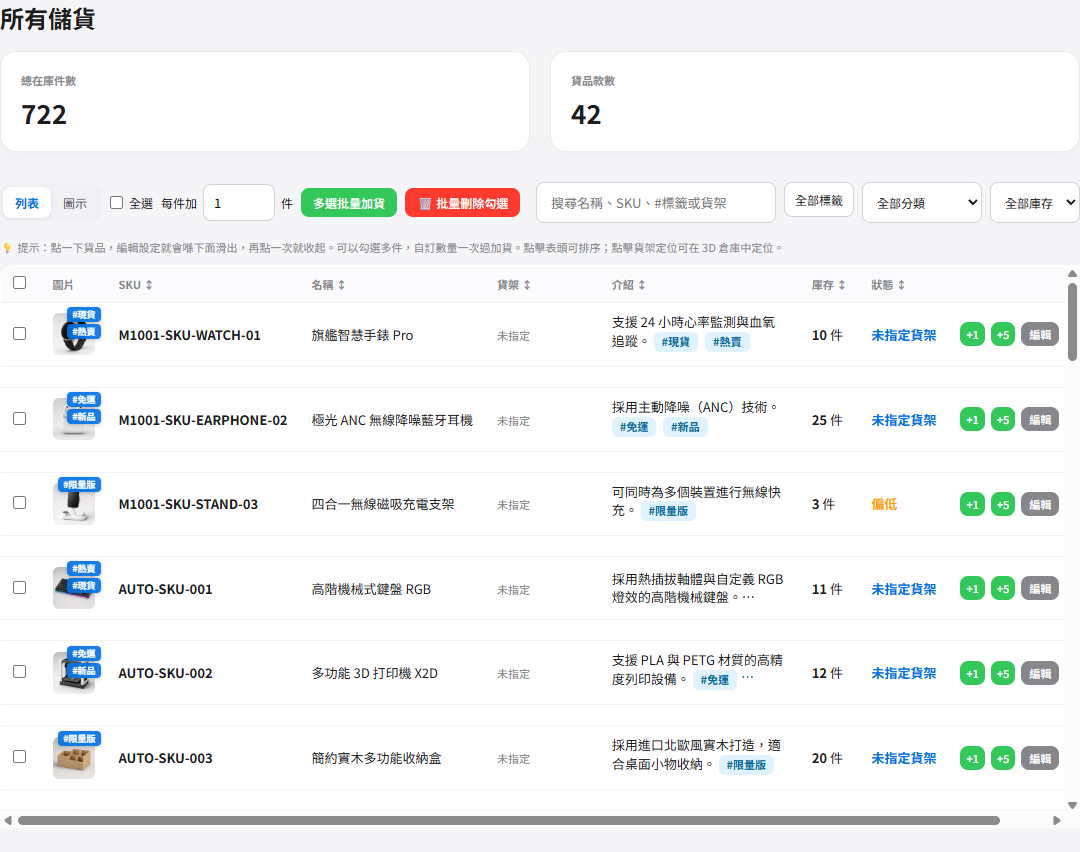Click +1 for M1001-SKU-WATCH-01
Image resolution: width=1080 pixels, height=852 pixels.
(x=972, y=335)
